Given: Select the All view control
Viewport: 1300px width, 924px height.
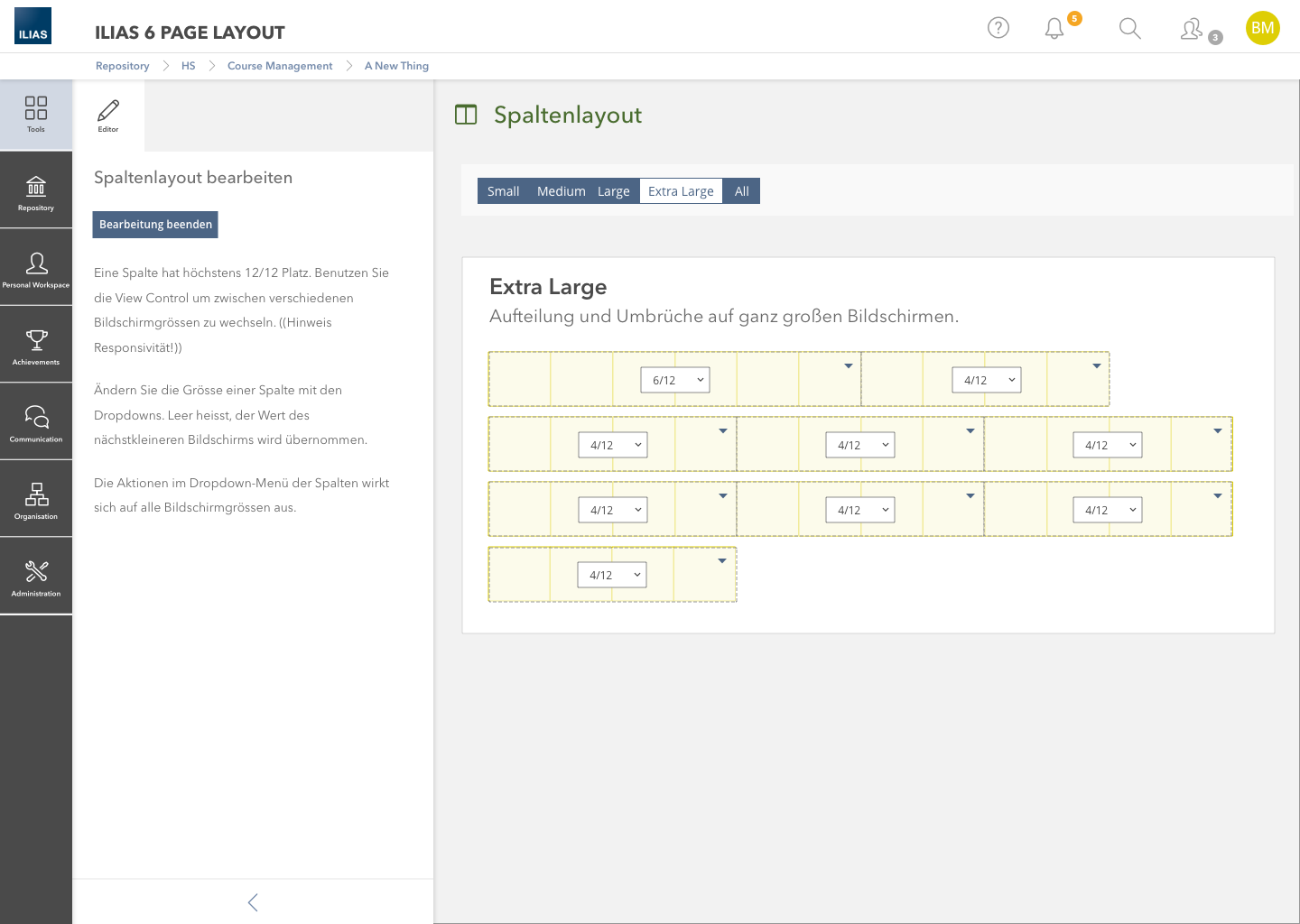Looking at the screenshot, I should 741,191.
